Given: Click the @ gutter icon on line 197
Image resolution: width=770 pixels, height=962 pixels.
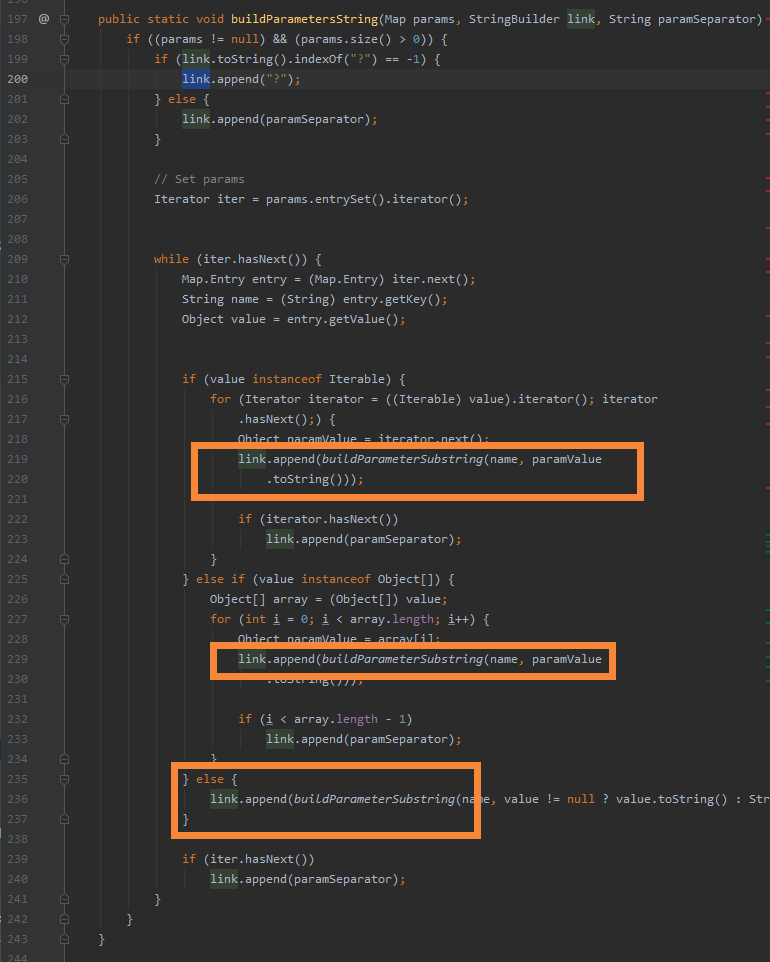Looking at the screenshot, I should click(44, 19).
